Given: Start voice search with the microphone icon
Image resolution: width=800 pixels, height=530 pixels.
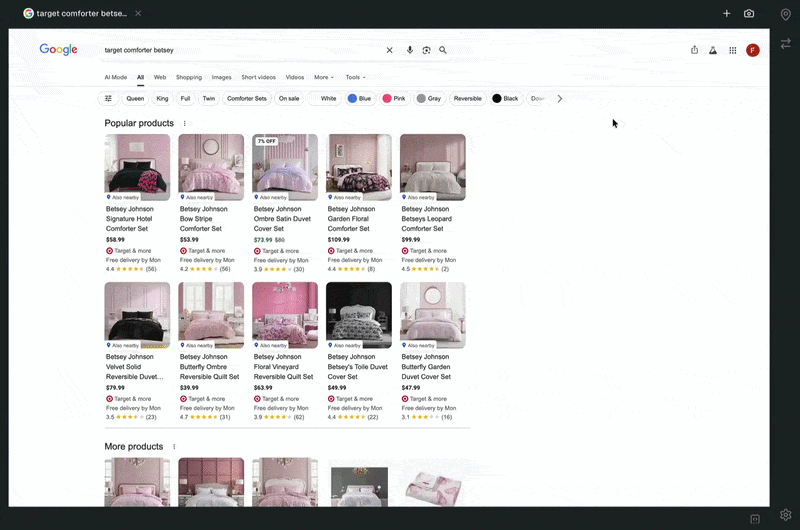Looking at the screenshot, I should (410, 50).
